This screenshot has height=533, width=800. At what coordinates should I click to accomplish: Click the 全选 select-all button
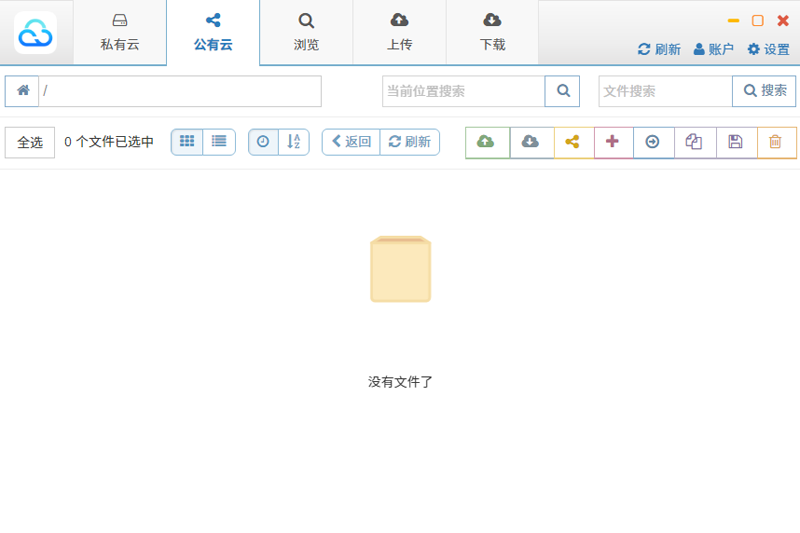[x=30, y=142]
